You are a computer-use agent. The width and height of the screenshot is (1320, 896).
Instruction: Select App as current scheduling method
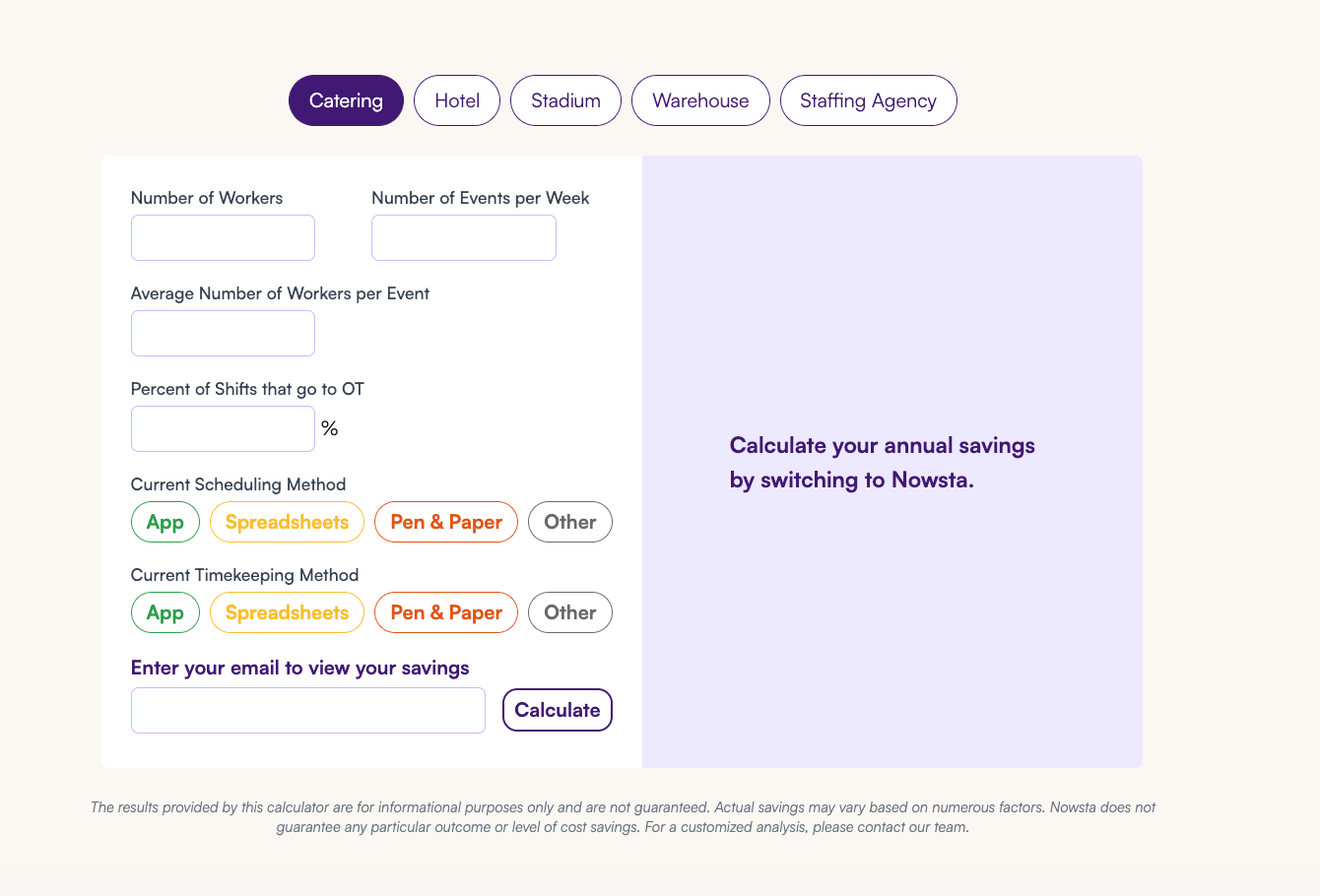point(165,522)
